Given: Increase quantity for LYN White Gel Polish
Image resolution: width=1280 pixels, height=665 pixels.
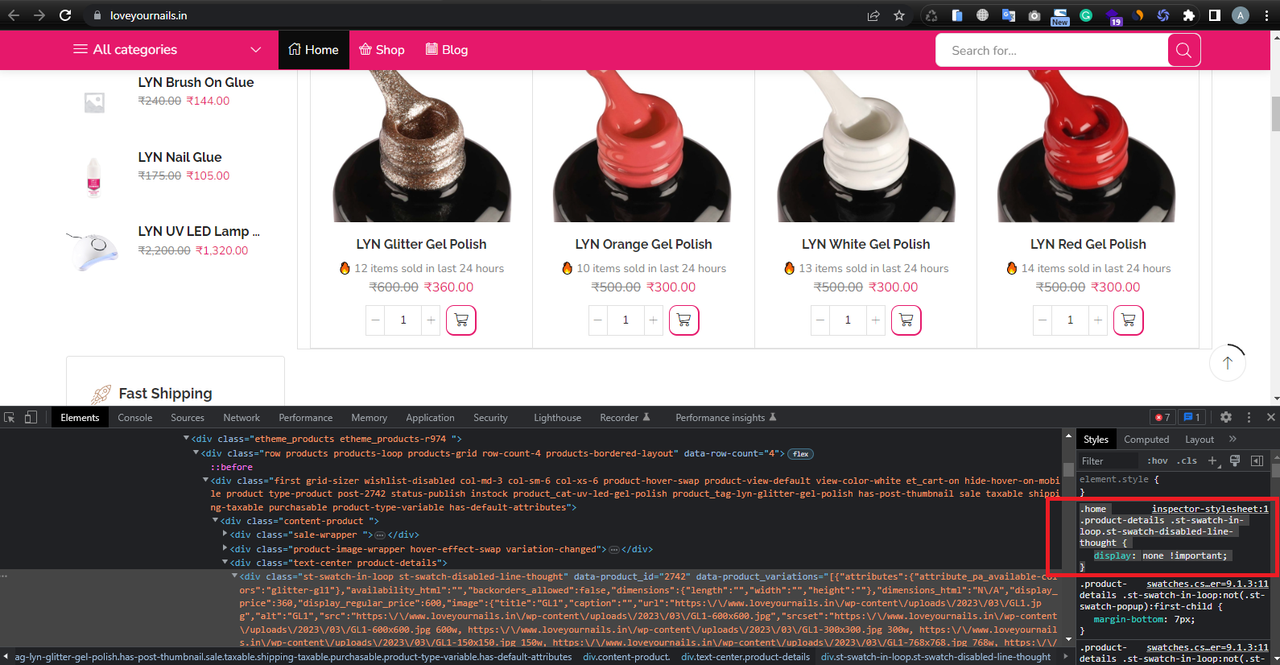Looking at the screenshot, I should pos(876,320).
